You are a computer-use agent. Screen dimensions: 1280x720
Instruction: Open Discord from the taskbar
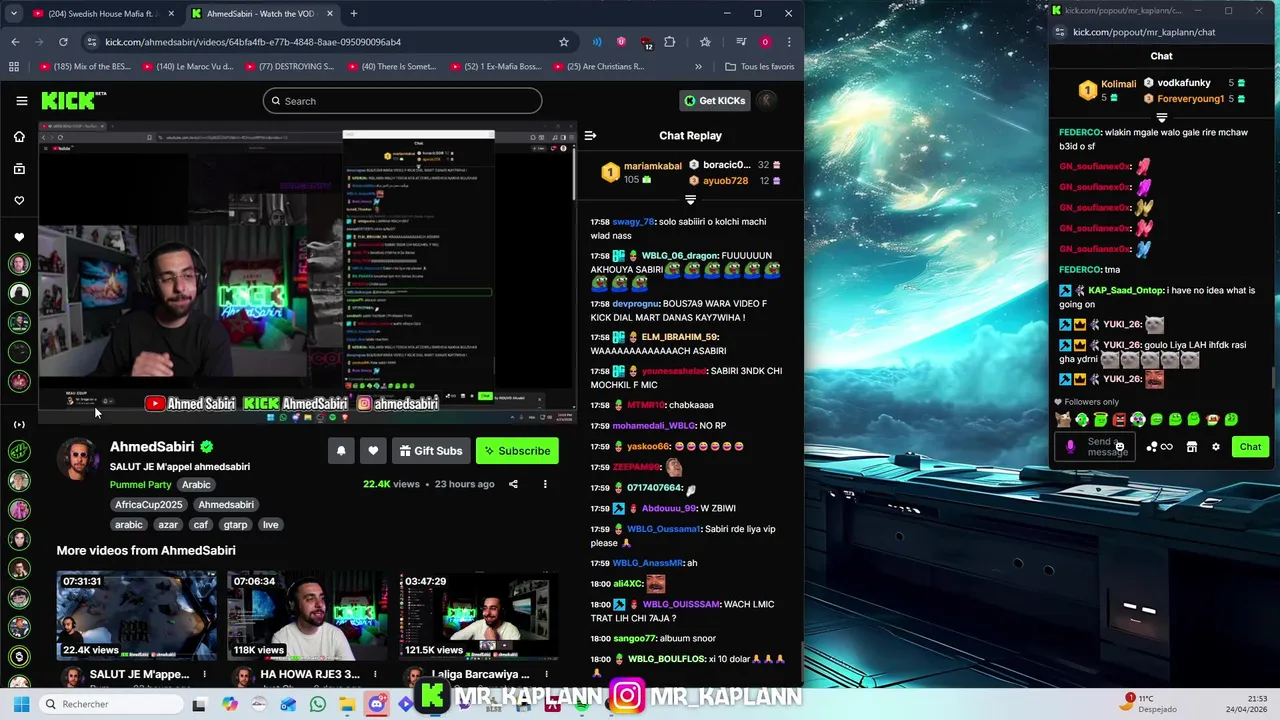point(376,704)
